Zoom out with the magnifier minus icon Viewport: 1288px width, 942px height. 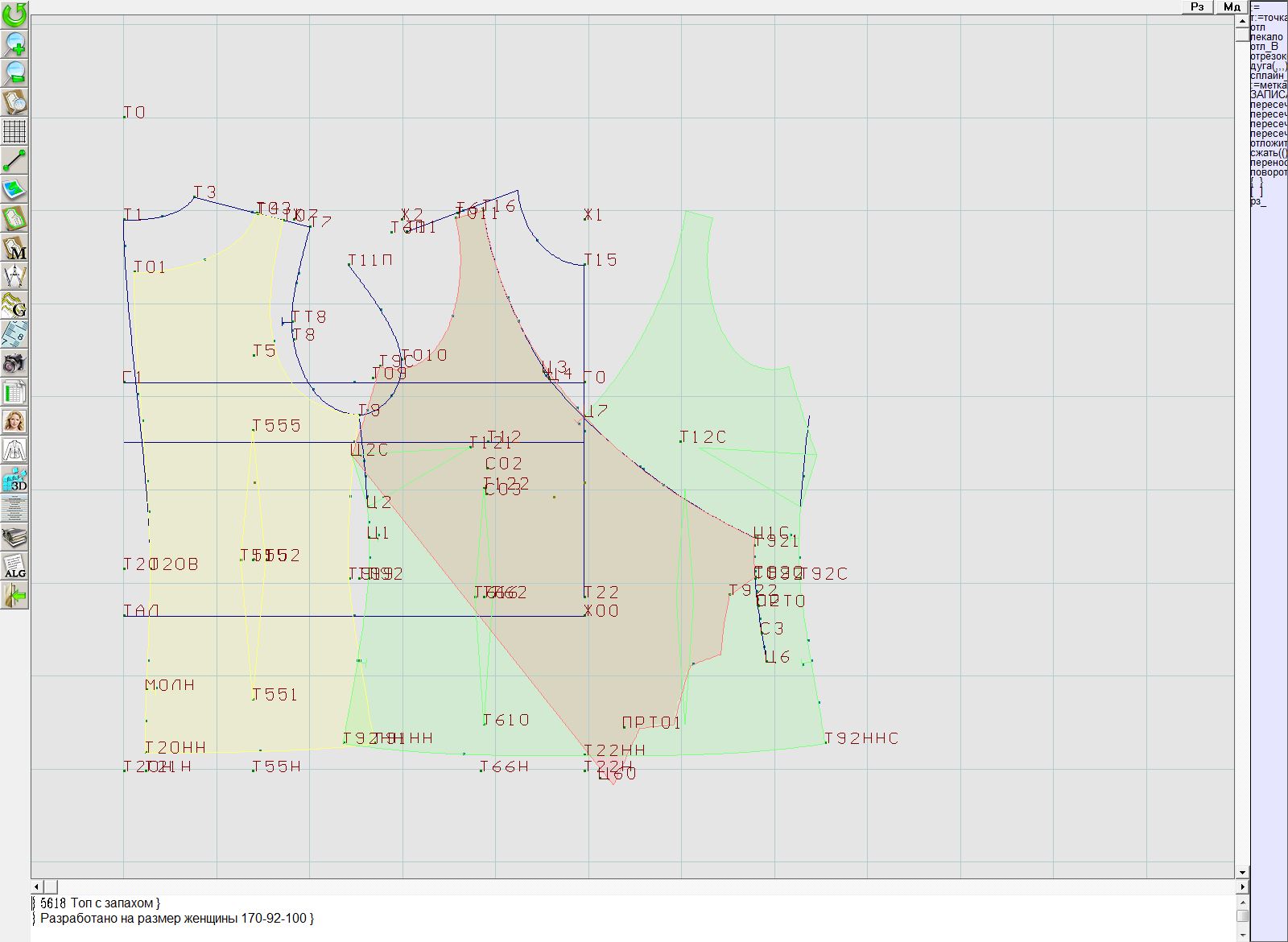click(14, 72)
